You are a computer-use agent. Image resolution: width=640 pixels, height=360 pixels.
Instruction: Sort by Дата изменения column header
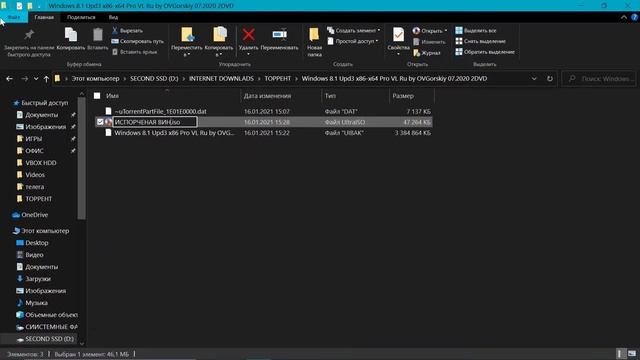(281, 96)
